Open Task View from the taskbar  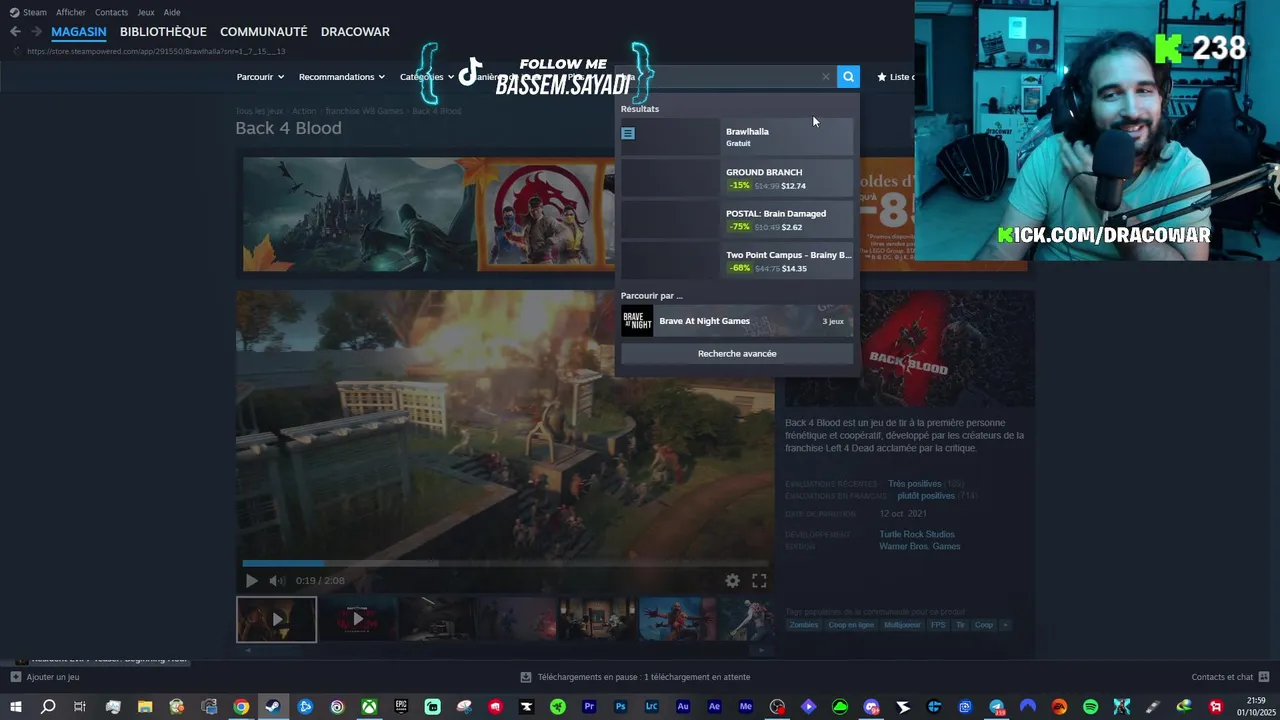tap(80, 707)
